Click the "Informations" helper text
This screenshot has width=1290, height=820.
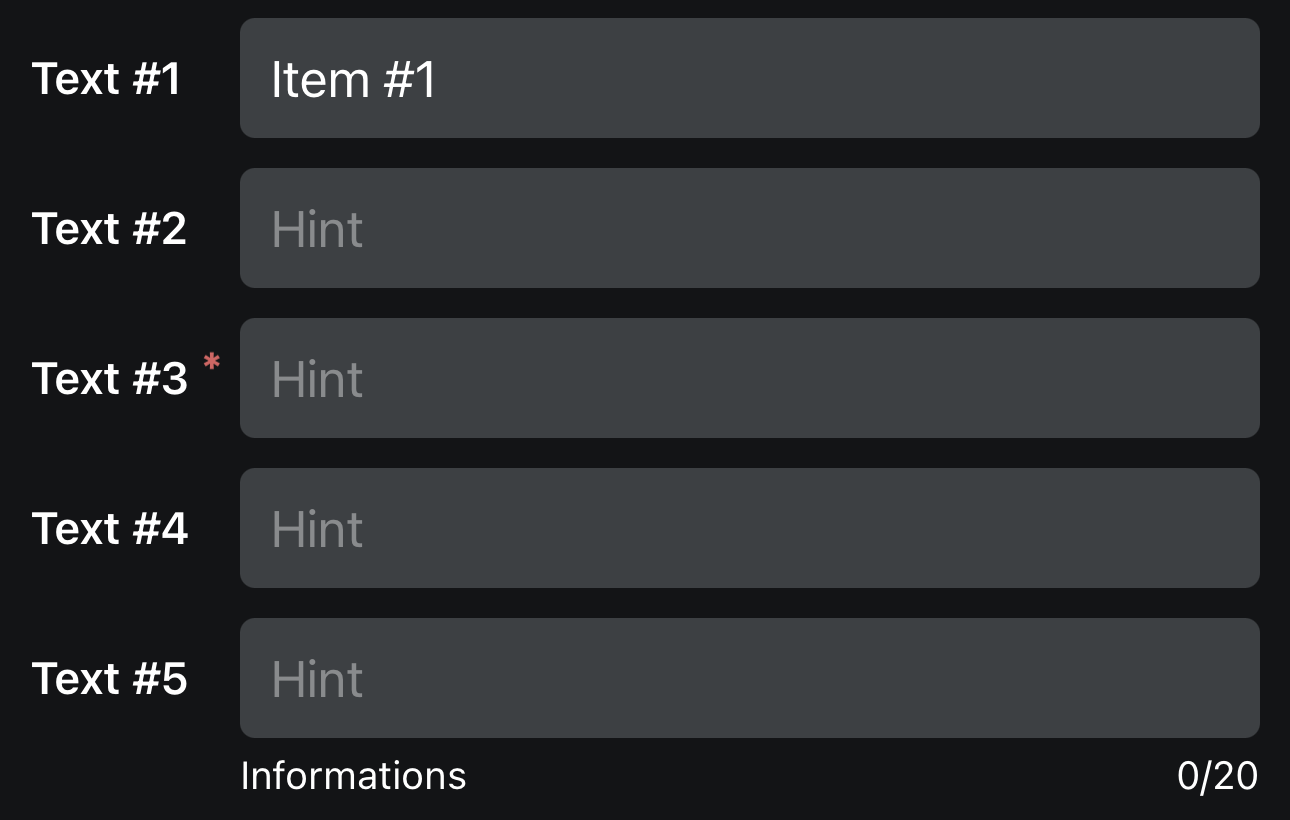click(353, 776)
